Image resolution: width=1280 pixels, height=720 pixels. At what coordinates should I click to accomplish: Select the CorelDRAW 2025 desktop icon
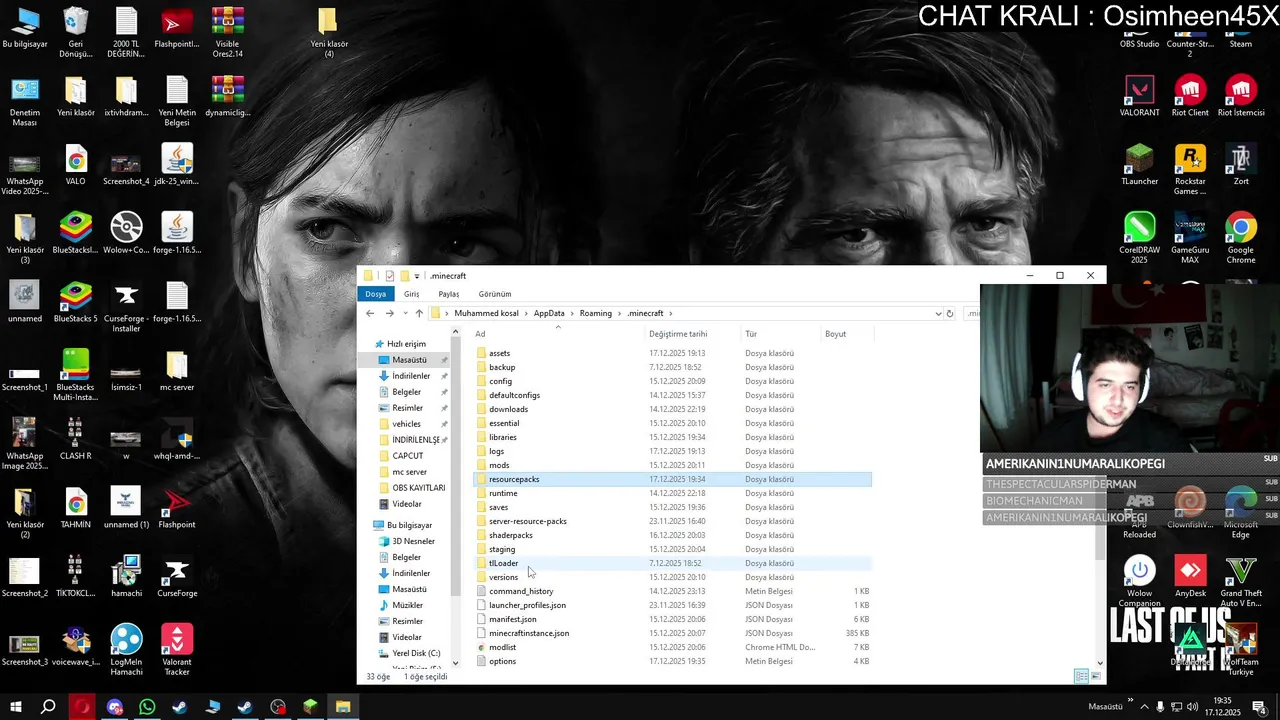tap(1139, 238)
